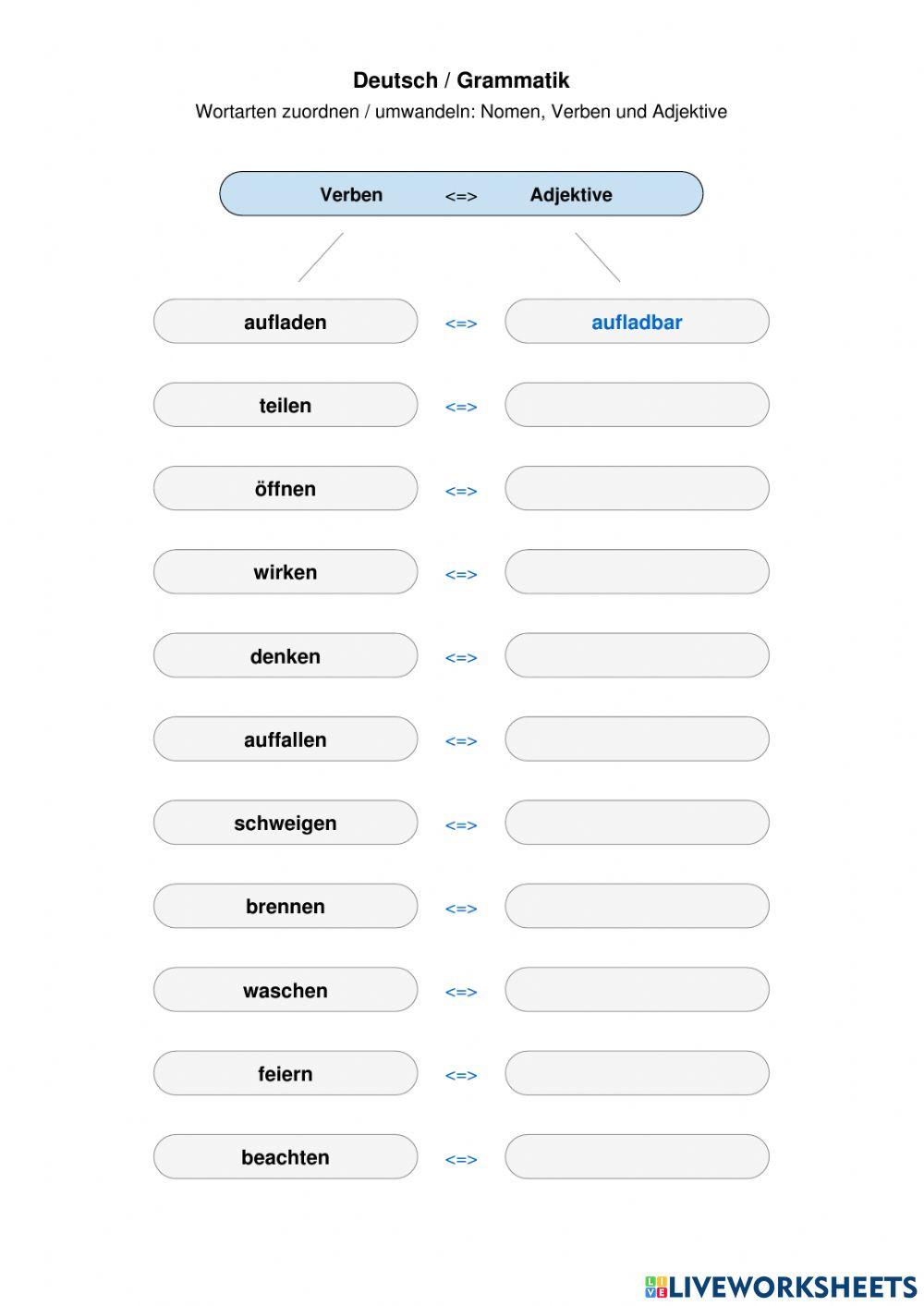
Task: Click the Liveworksheets logo
Action: point(781,1286)
